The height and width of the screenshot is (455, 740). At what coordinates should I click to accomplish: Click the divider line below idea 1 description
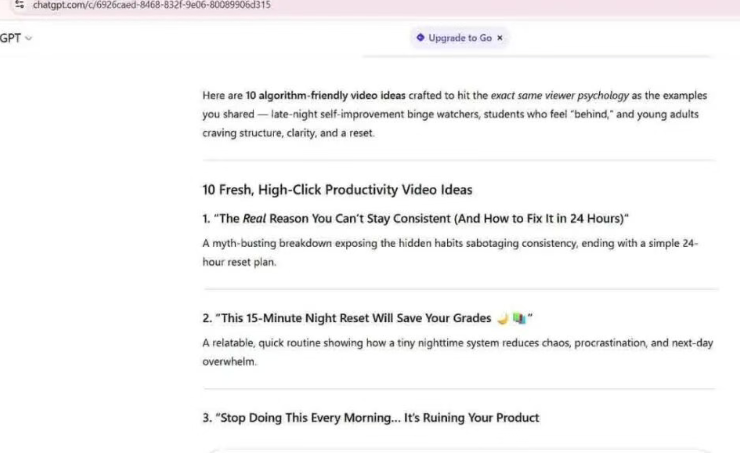point(459,289)
